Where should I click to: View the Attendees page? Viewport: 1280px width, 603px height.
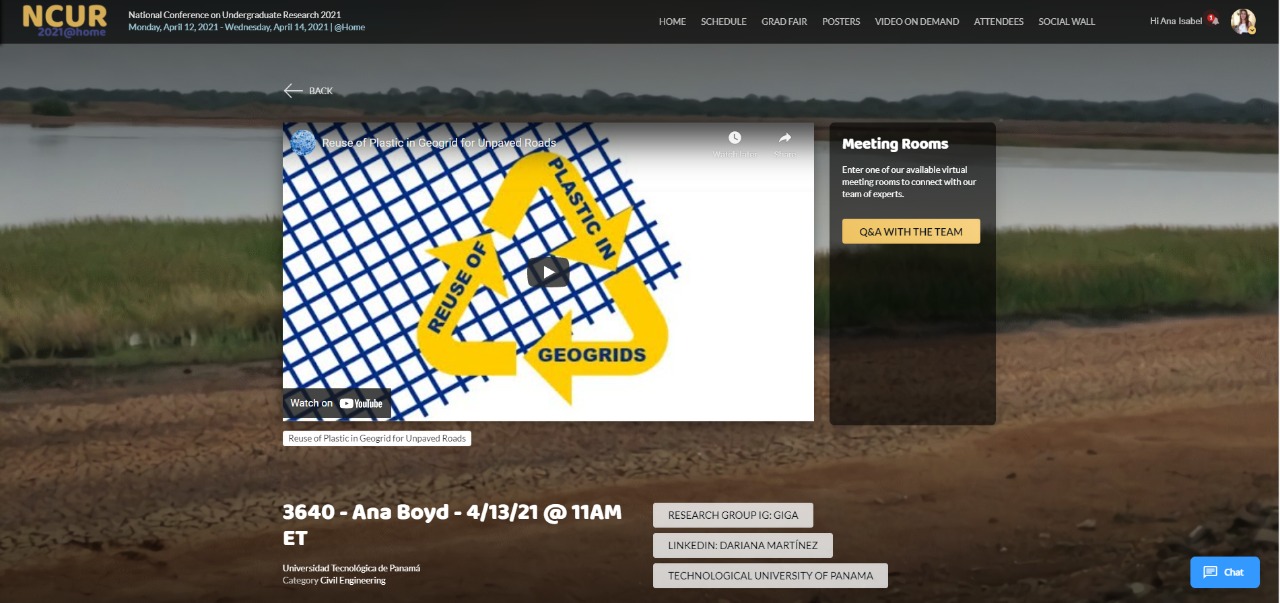coord(999,22)
